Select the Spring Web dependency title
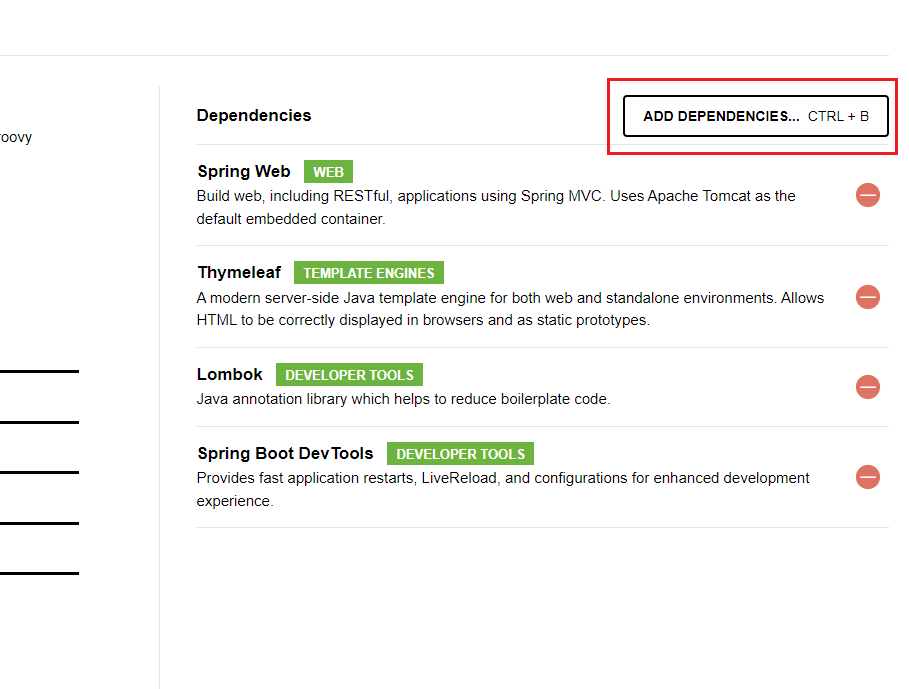Screen dimensions: 909x689 [244, 172]
